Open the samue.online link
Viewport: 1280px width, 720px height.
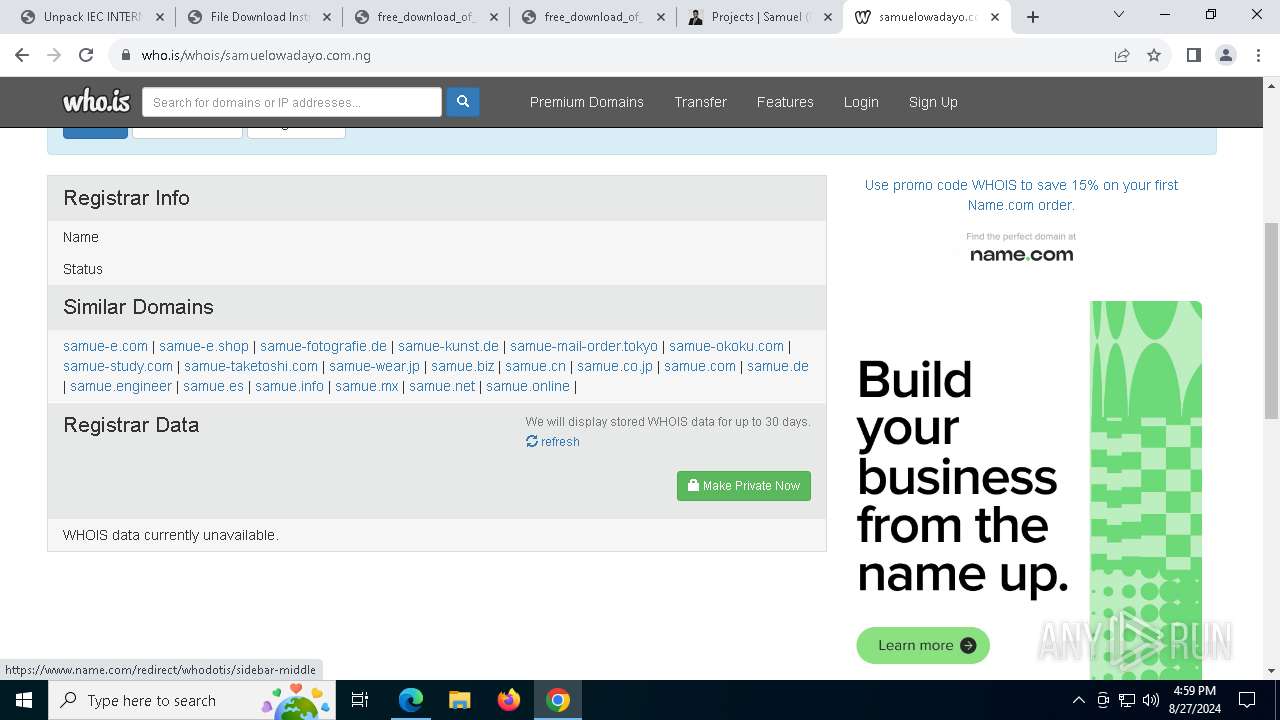[x=528, y=386]
